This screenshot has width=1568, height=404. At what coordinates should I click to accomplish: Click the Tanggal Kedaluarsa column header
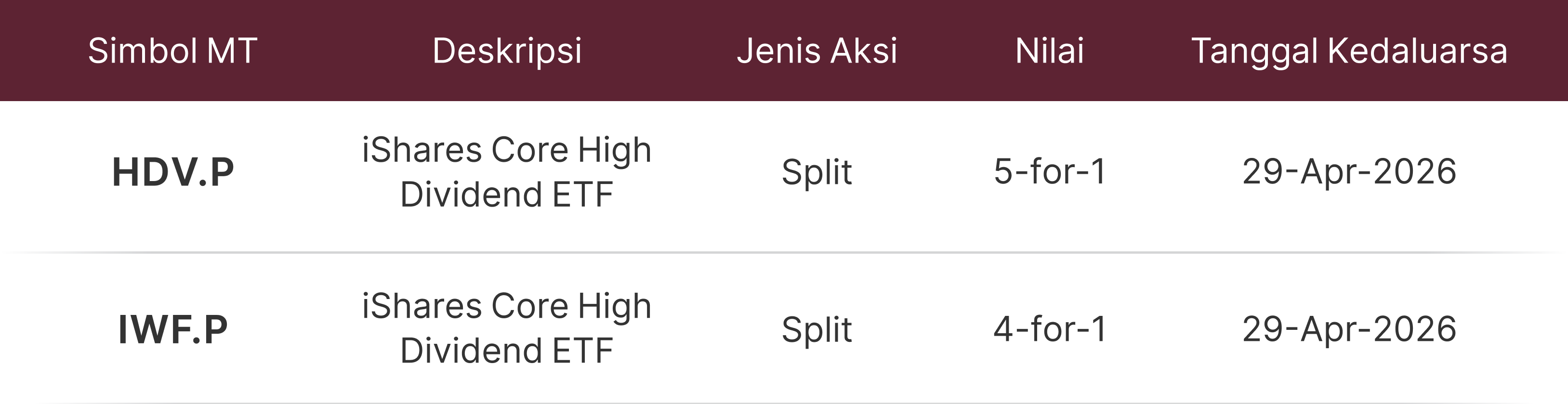tap(1349, 51)
